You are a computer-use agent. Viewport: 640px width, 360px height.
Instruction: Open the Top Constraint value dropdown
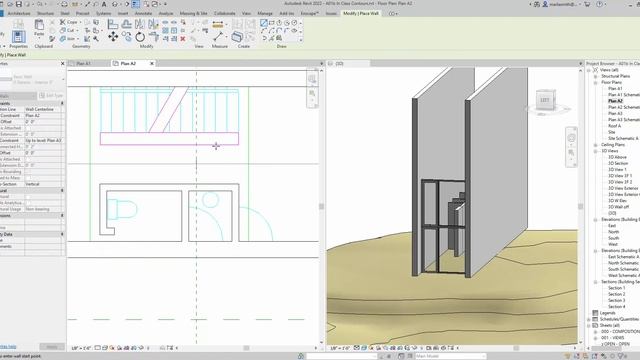(x=44, y=140)
